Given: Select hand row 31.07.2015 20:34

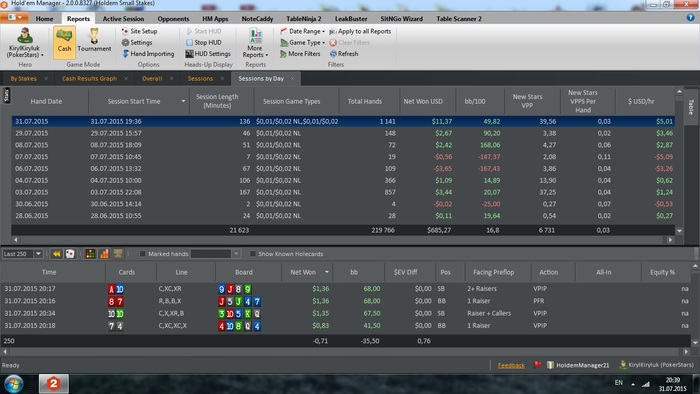Looking at the screenshot, I should coord(346,313).
